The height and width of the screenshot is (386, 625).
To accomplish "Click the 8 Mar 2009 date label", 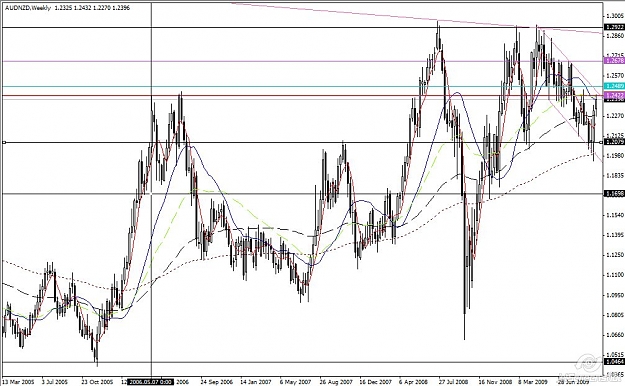I will point(534,382).
